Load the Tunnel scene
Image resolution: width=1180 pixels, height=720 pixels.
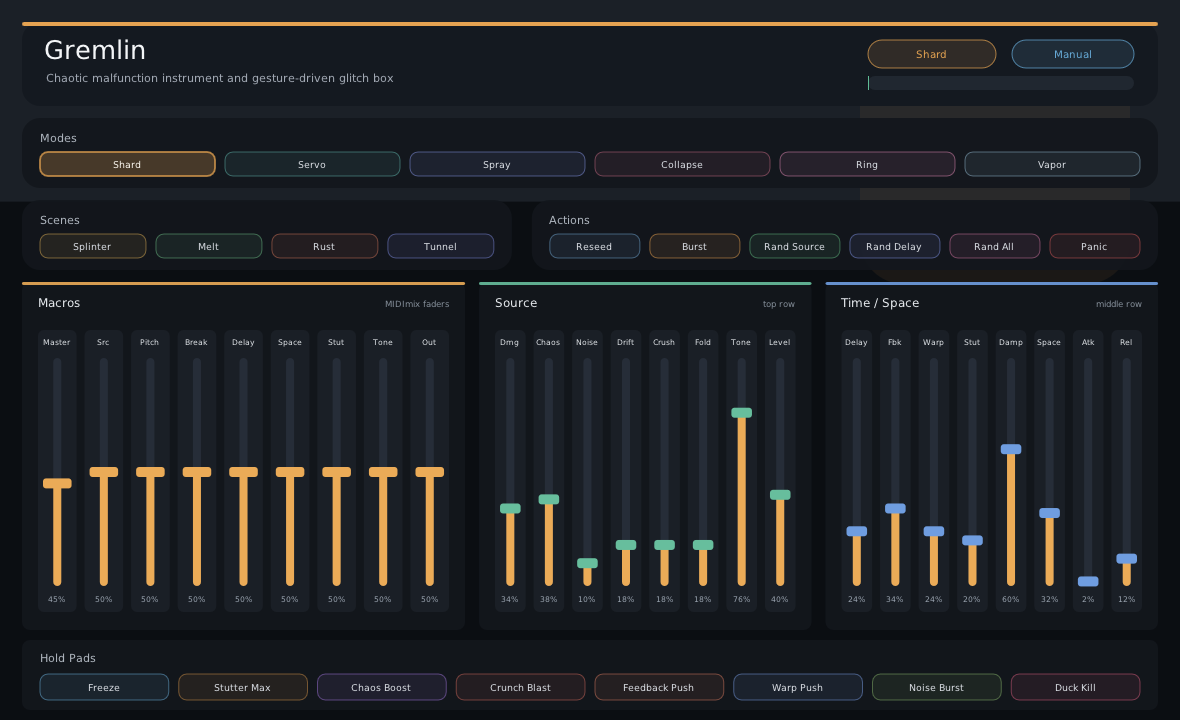pos(440,246)
